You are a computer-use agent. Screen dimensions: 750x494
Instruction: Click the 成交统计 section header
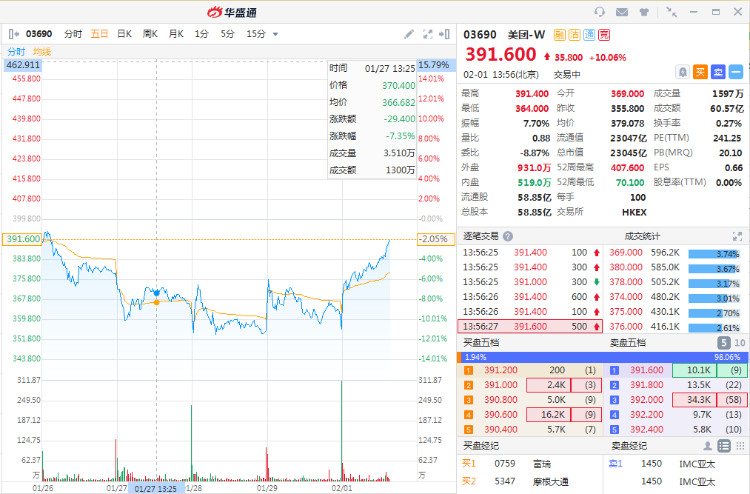[x=642, y=236]
